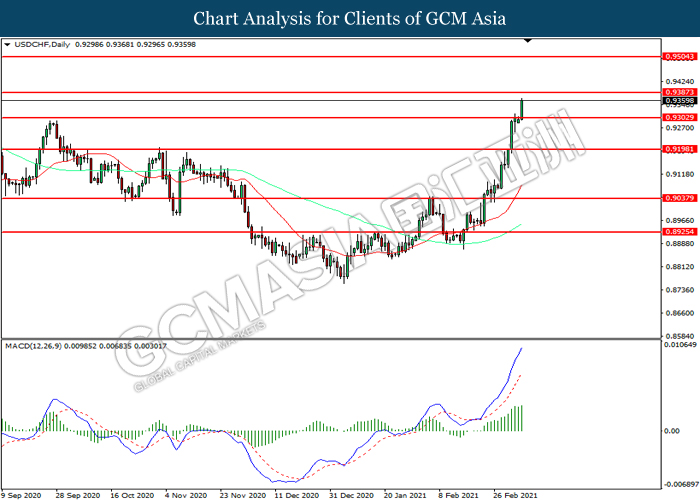This screenshot has width=700, height=500.
Task: Click the 9 Sep 2020 date label
Action: (x=21, y=495)
